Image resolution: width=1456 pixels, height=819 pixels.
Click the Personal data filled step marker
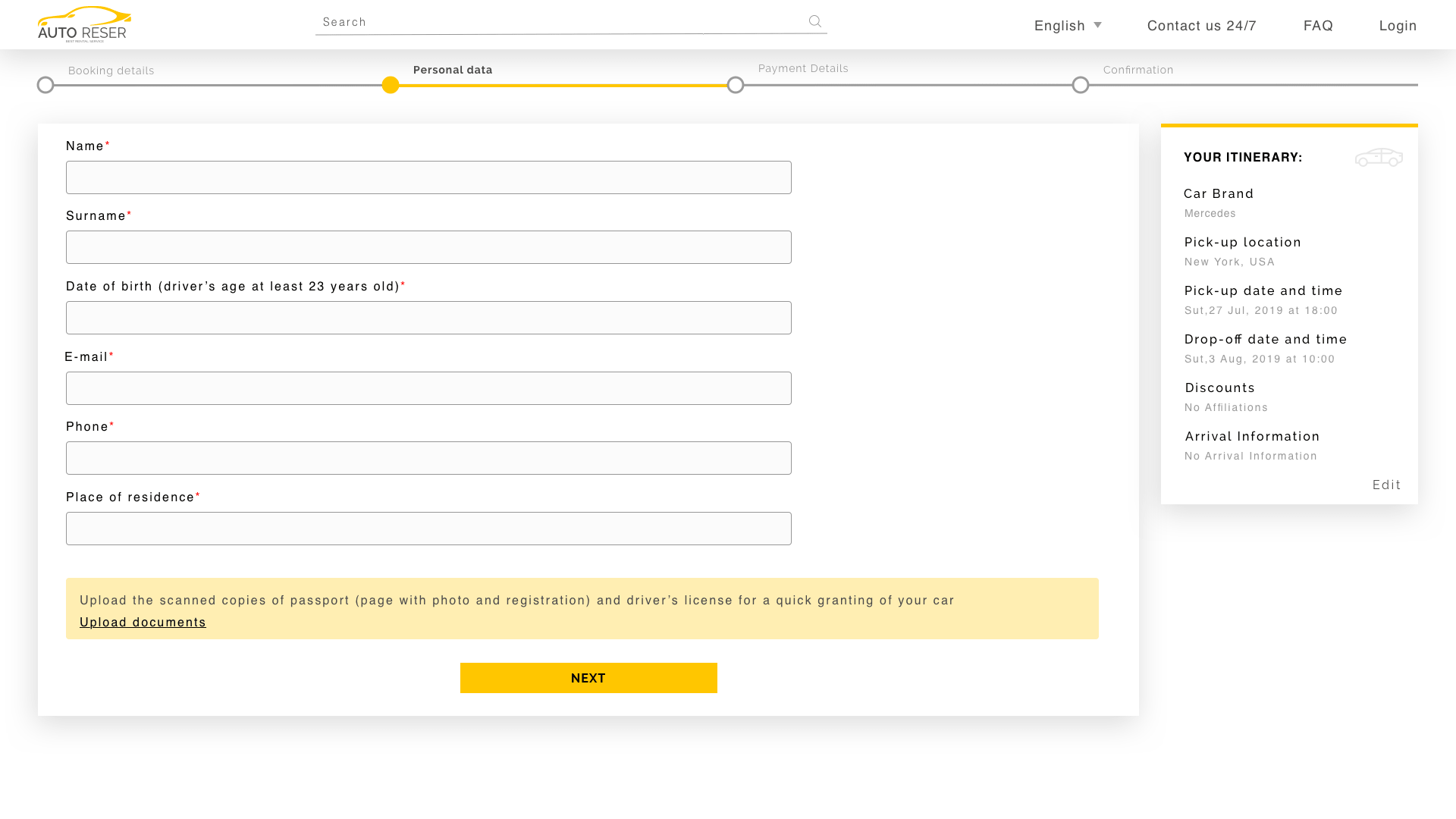[x=390, y=84]
